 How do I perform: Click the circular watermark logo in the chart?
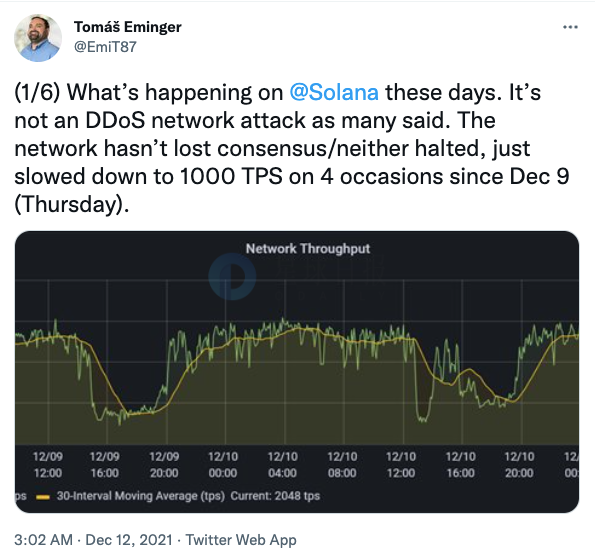(x=232, y=277)
